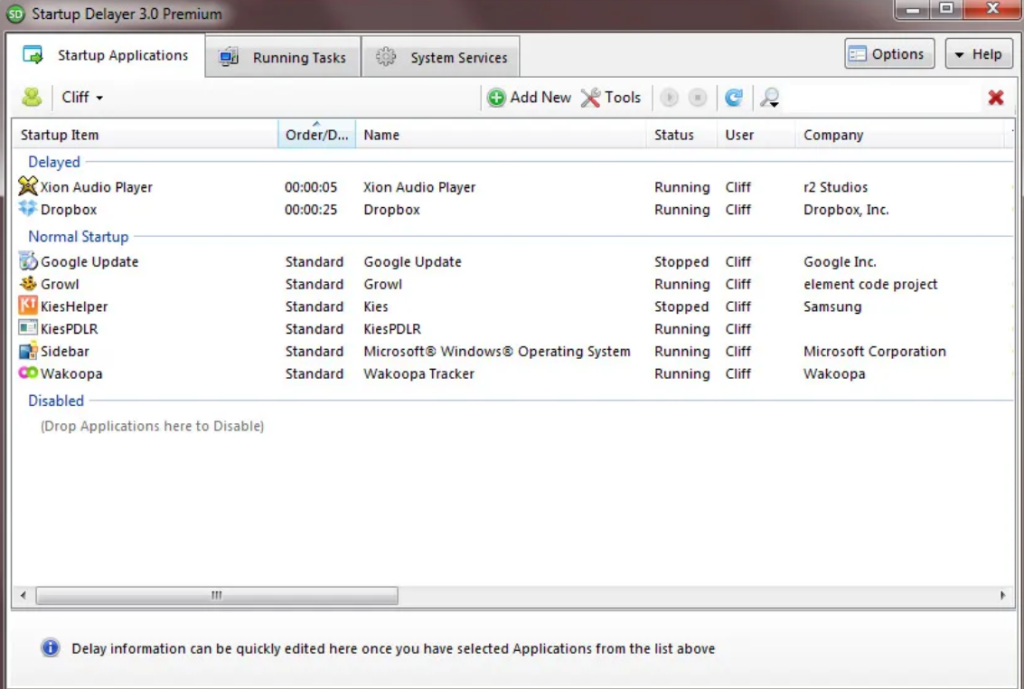Viewport: 1024px width, 689px height.
Task: Click the Google Inc. company cell
Action: tap(840, 262)
